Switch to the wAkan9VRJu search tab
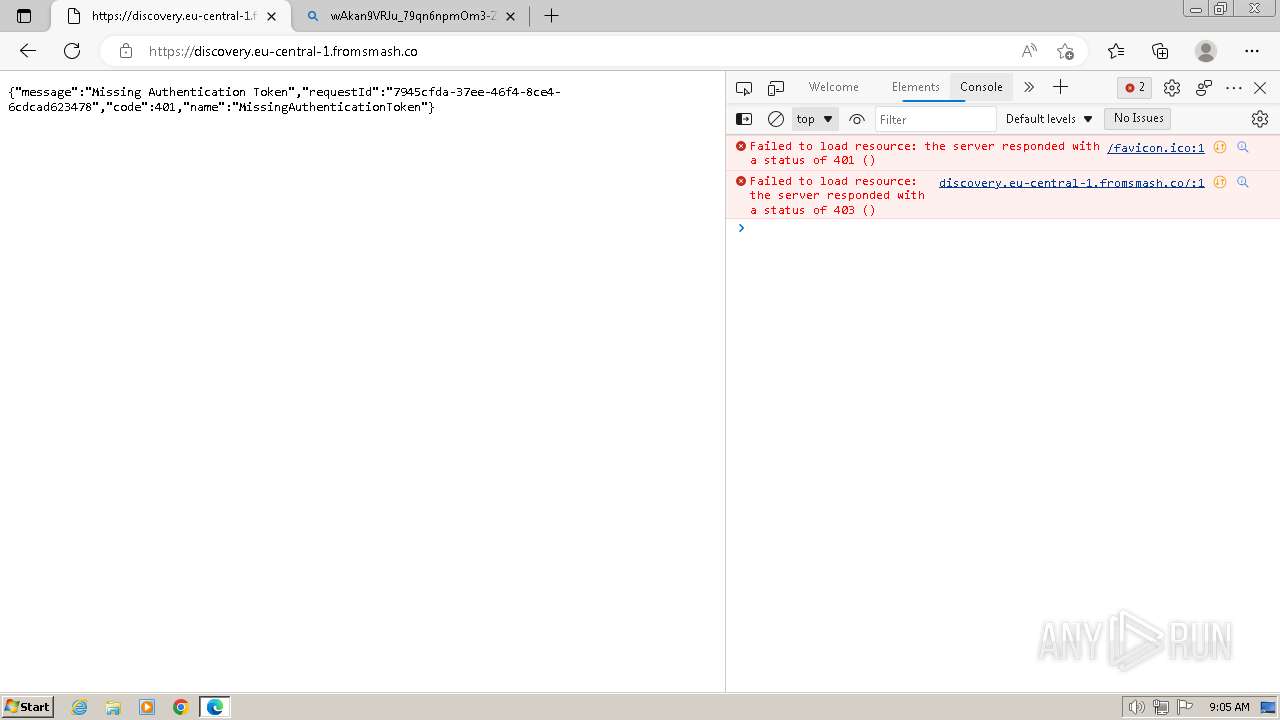This screenshot has height=720, width=1280. (413, 16)
